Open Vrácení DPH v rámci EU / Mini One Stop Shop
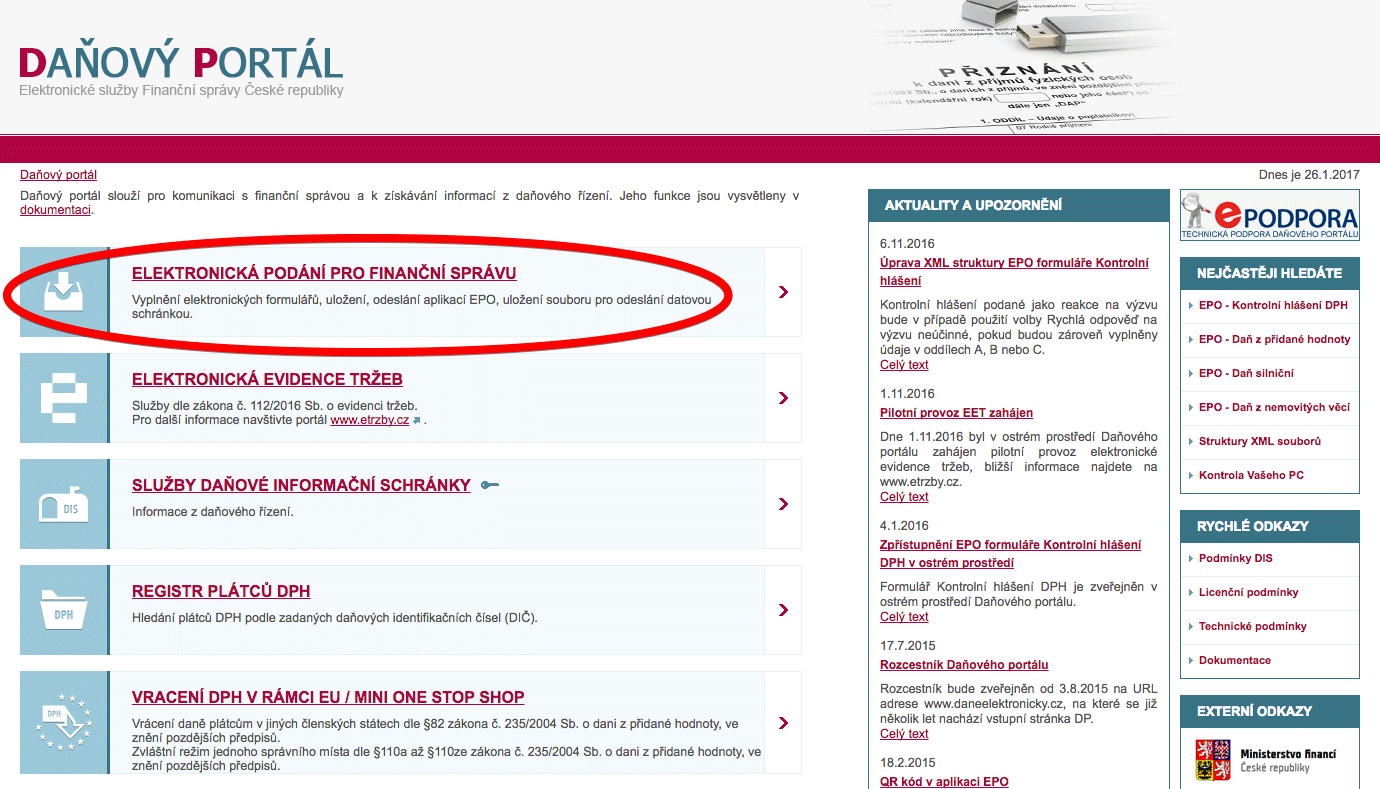 click(x=328, y=698)
